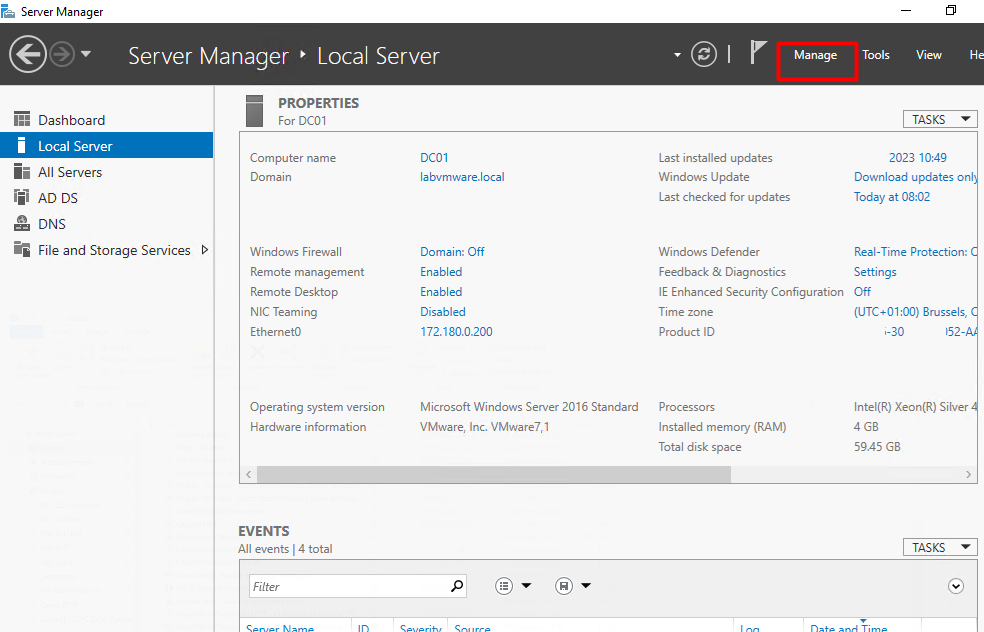The height and width of the screenshot is (632, 984).
Task: Open dropdown arrow next to list criteria icon
Action: click(527, 586)
